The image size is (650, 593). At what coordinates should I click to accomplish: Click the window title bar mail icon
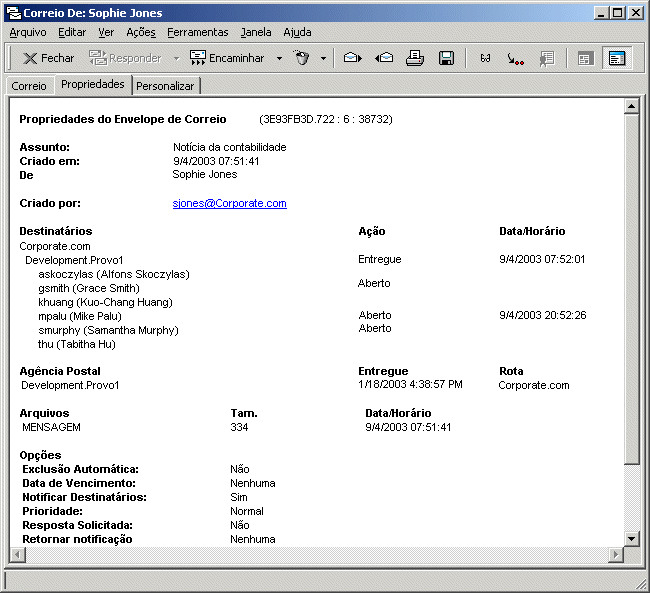tap(14, 13)
